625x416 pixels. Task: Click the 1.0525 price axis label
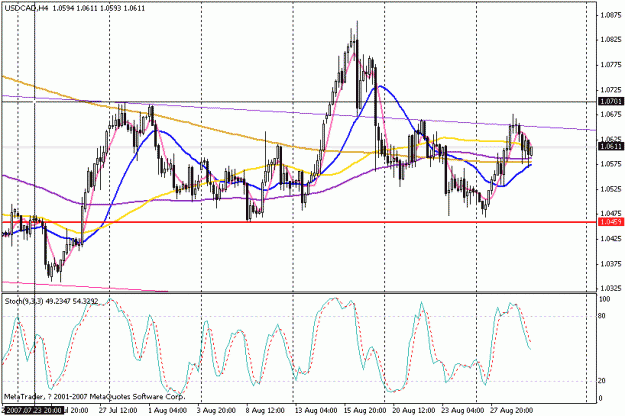(611, 189)
